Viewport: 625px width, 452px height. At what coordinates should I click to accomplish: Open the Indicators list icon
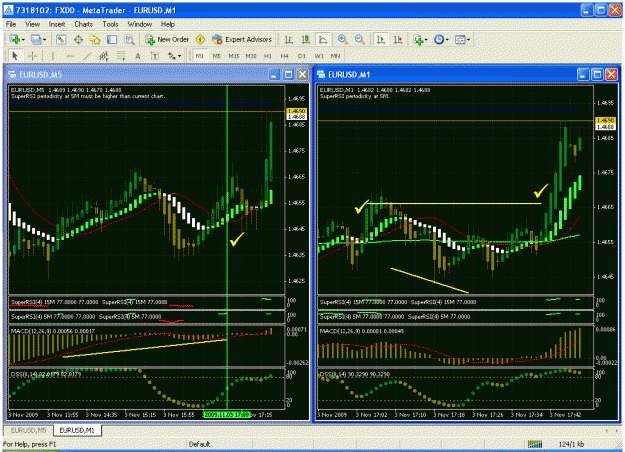pyautogui.click(x=418, y=39)
